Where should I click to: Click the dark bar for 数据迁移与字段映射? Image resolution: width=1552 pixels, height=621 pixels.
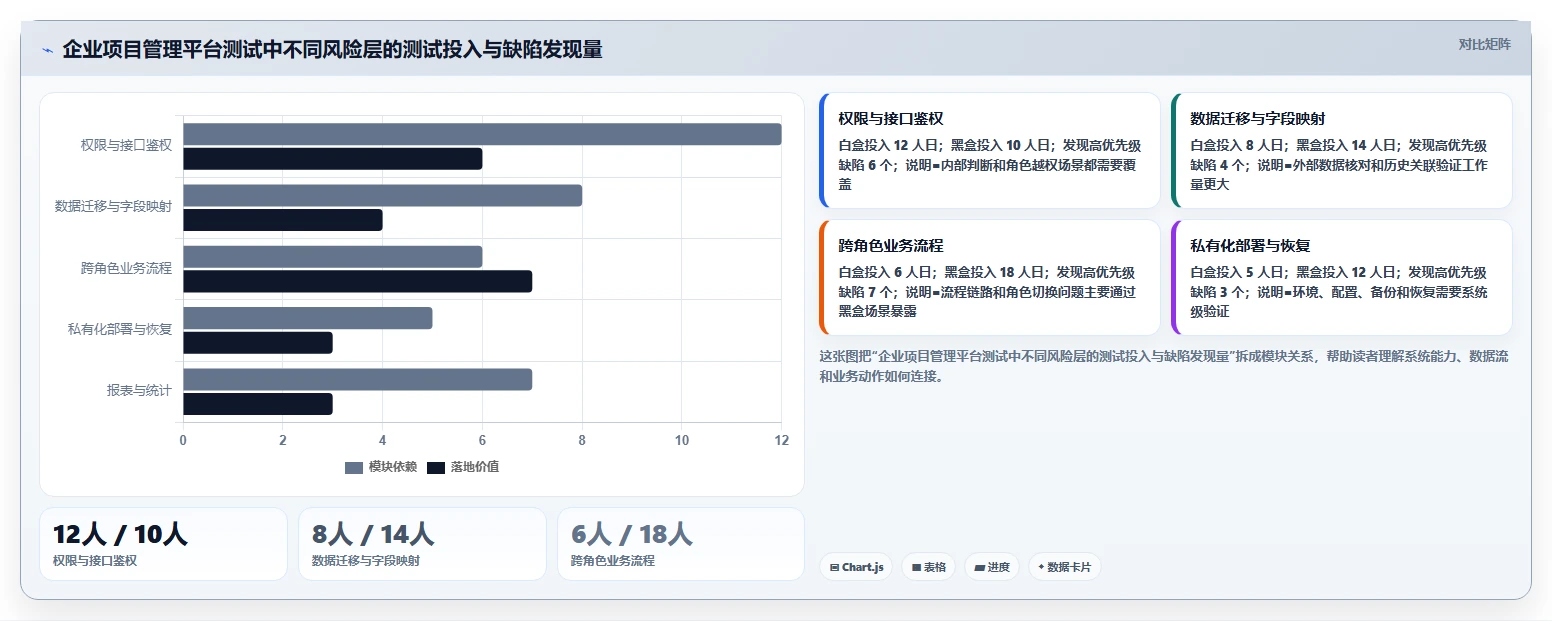[x=283, y=220]
